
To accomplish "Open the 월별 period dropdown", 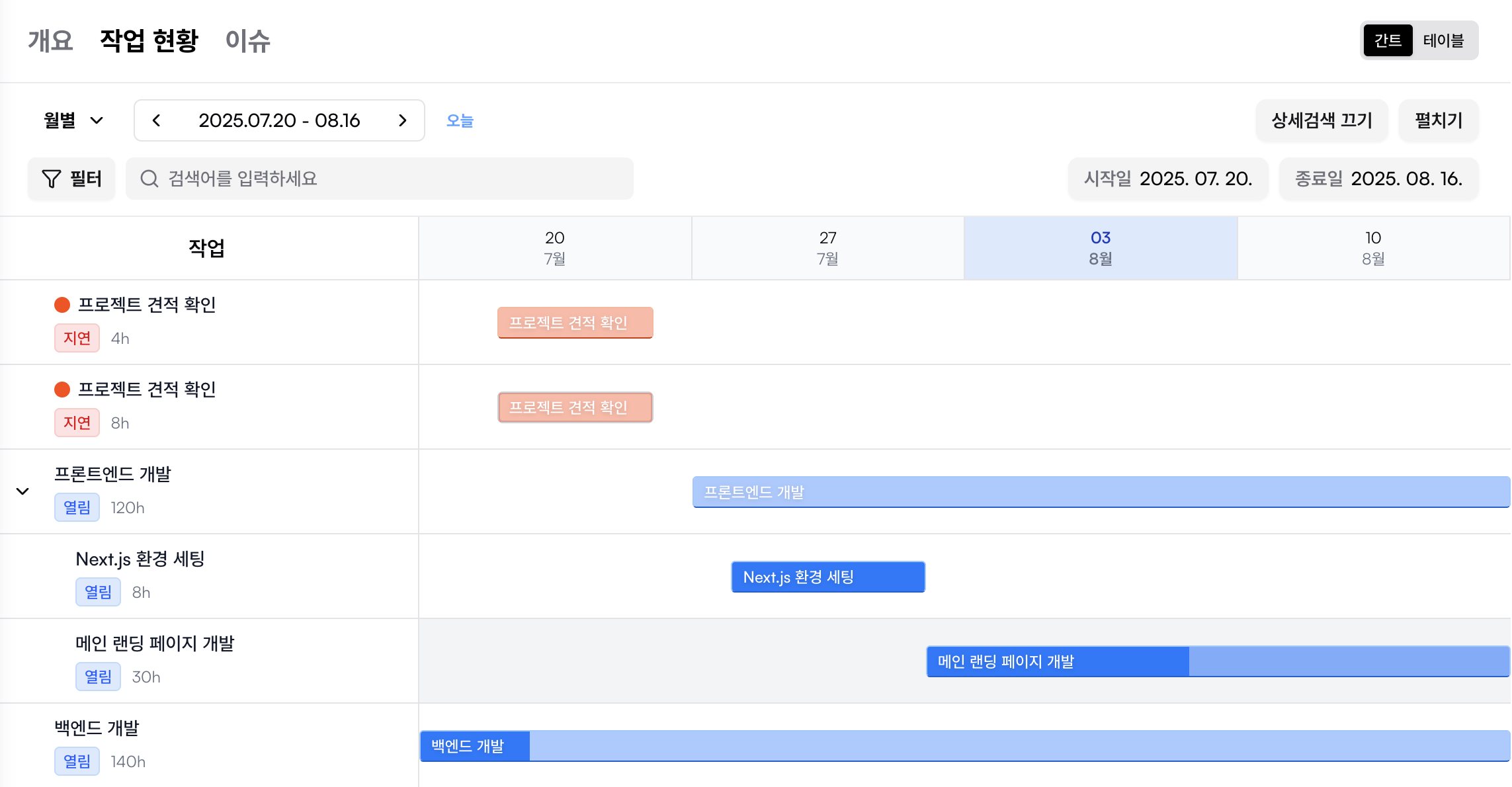I will point(73,120).
